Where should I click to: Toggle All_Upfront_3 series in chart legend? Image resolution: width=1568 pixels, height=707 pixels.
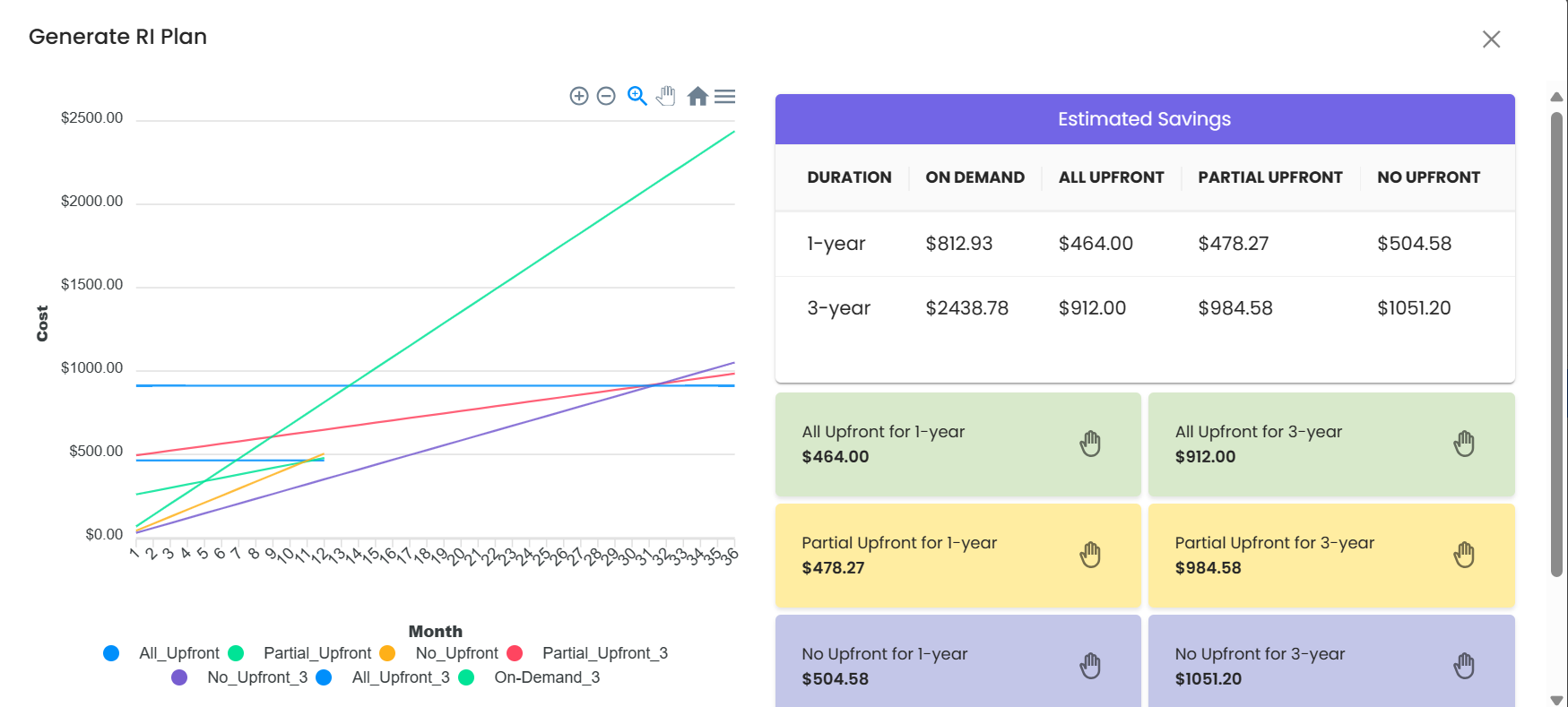click(x=401, y=677)
